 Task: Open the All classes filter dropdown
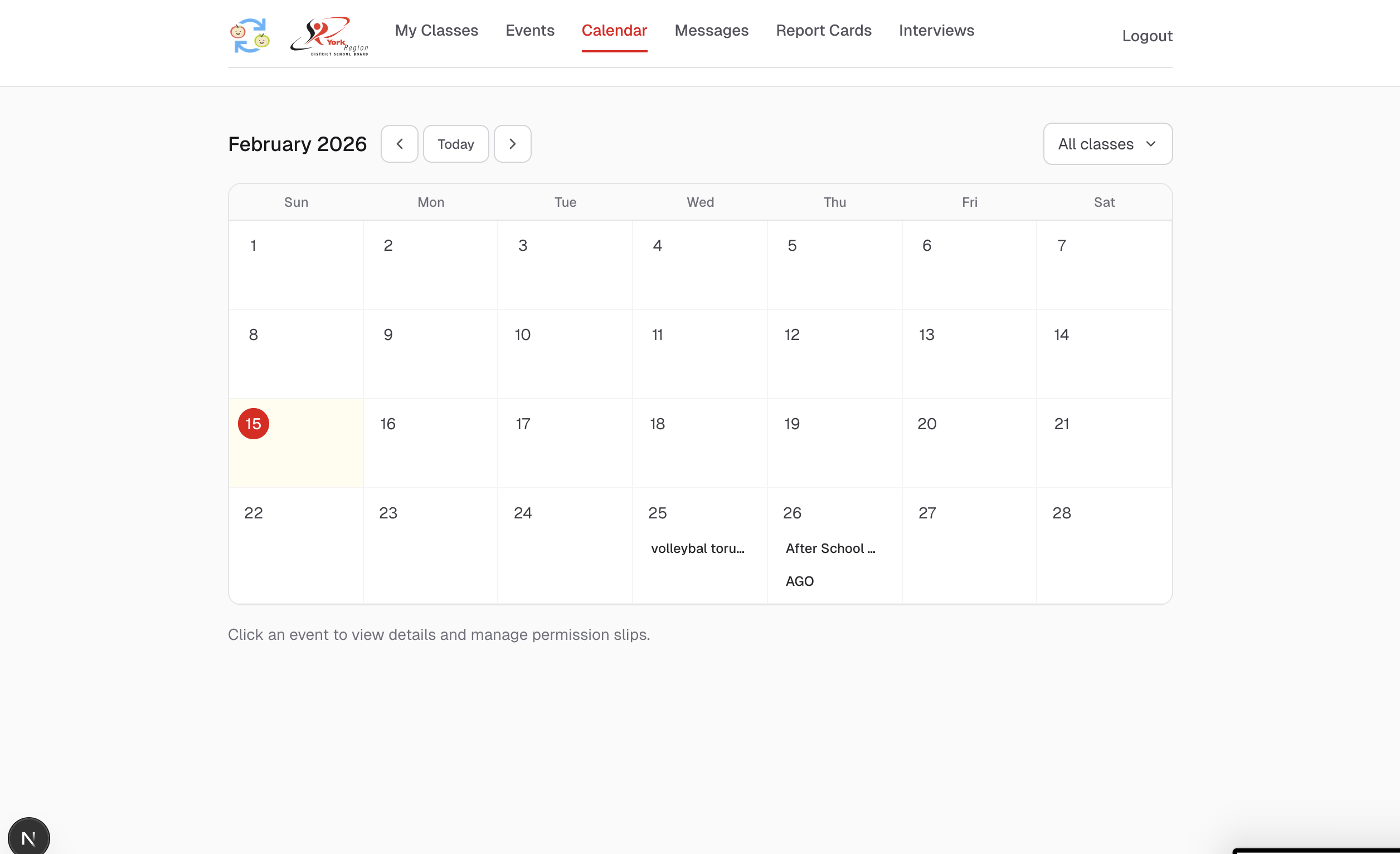click(1107, 144)
